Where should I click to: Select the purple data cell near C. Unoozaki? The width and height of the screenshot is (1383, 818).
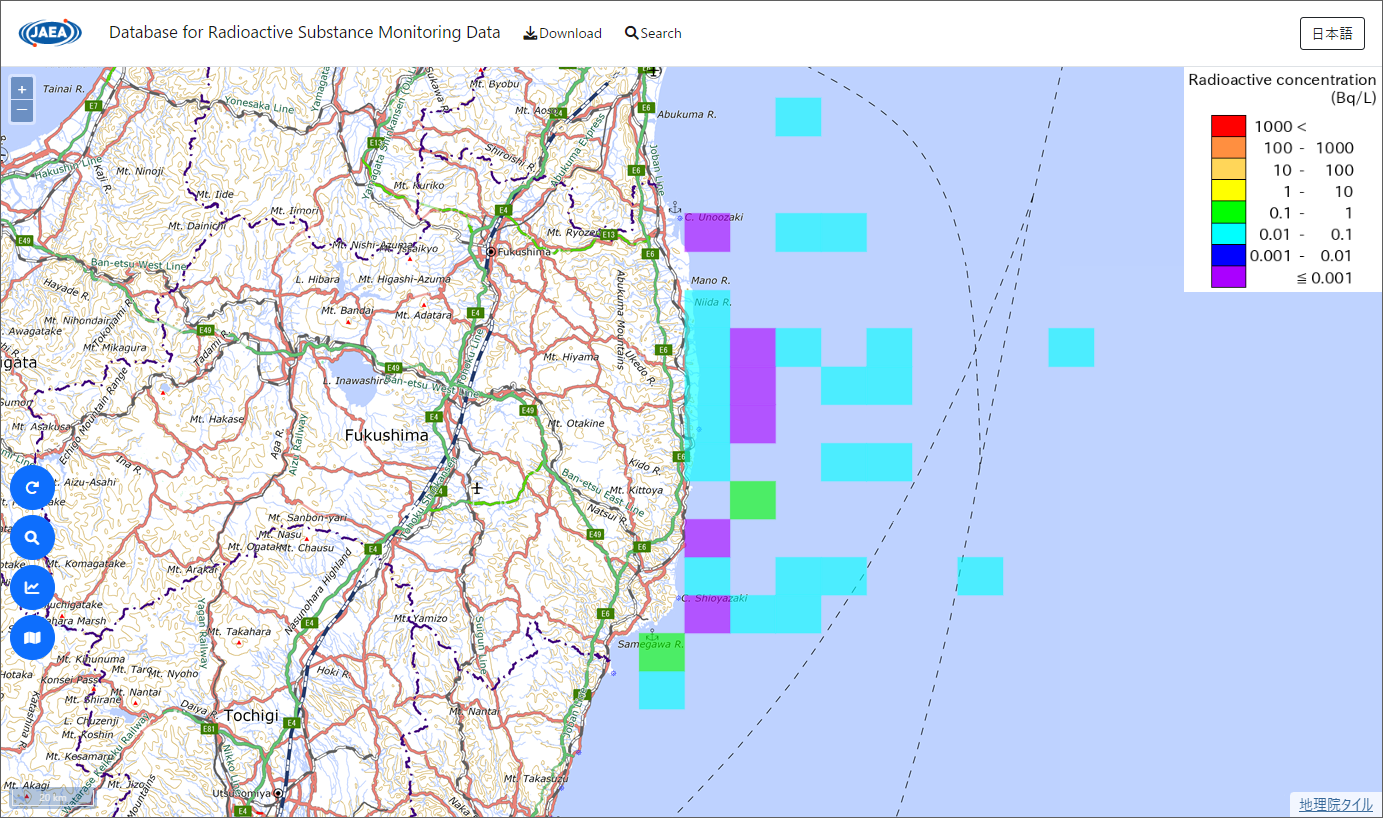tap(707, 233)
